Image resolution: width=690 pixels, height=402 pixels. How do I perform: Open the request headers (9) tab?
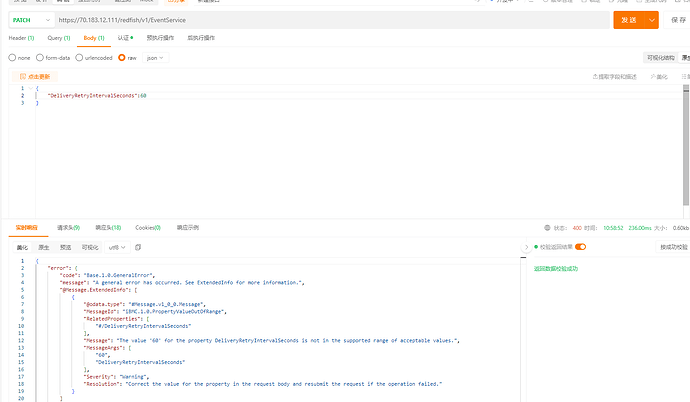[x=68, y=228]
